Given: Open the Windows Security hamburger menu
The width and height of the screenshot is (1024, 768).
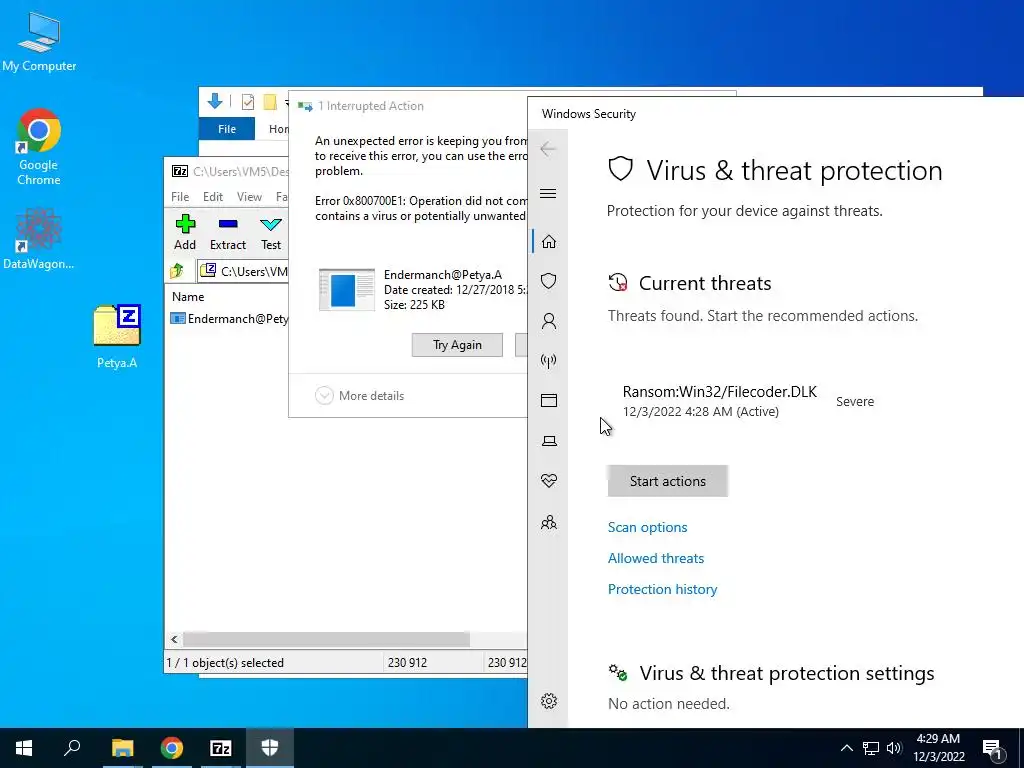Looking at the screenshot, I should click(549, 193).
